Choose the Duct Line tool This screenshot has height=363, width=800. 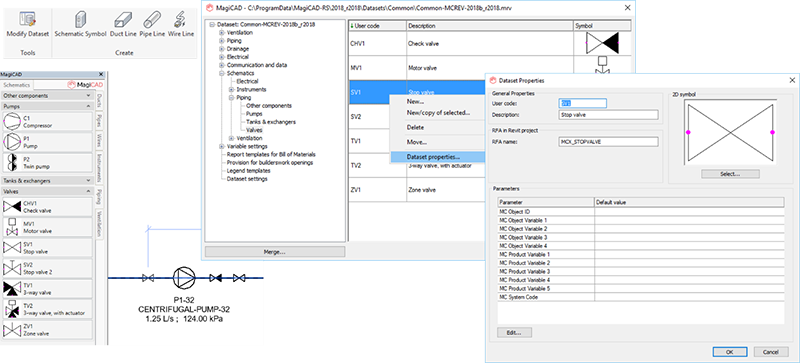[124, 20]
